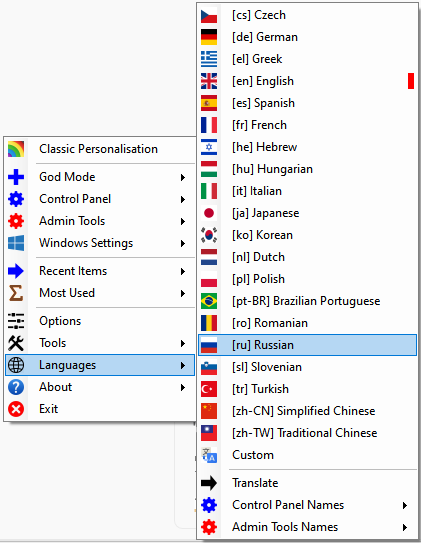Open the Translate menu entry
421x543 pixels.
[x=307, y=483]
